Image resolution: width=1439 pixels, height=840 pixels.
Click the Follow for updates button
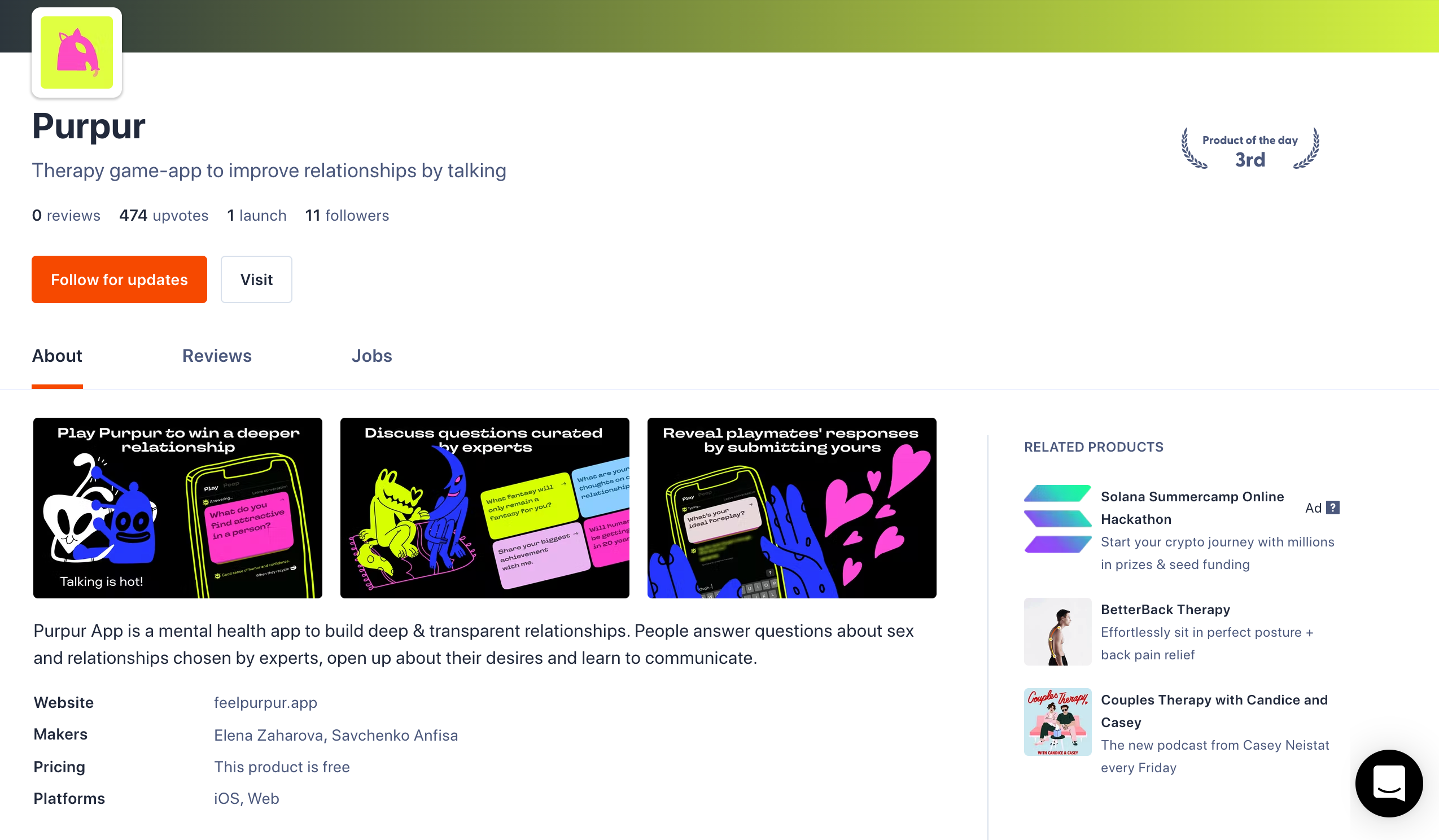pyautogui.click(x=118, y=279)
